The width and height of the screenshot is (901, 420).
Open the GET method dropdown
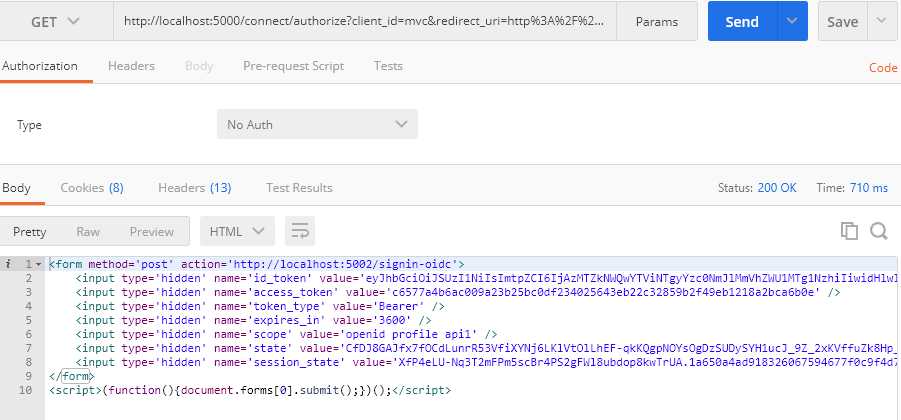tap(56, 21)
